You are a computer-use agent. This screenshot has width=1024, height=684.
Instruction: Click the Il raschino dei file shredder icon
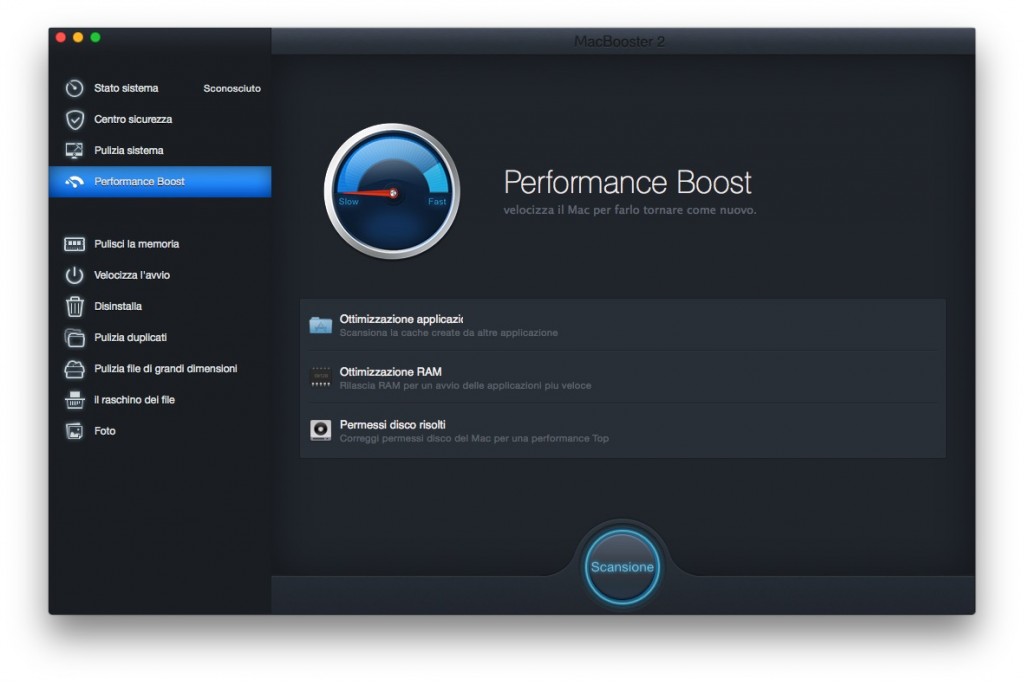pyautogui.click(x=74, y=400)
